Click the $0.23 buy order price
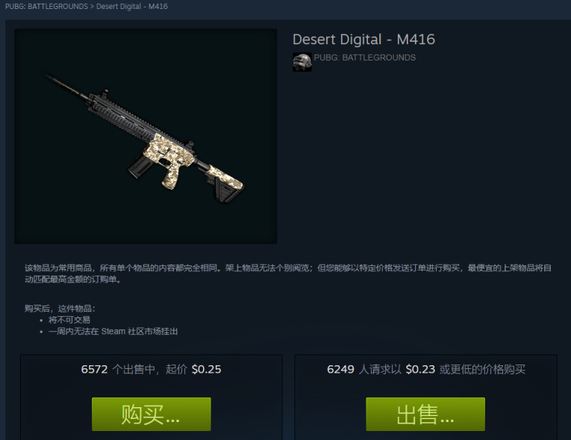This screenshot has height=440, width=571. [420, 369]
